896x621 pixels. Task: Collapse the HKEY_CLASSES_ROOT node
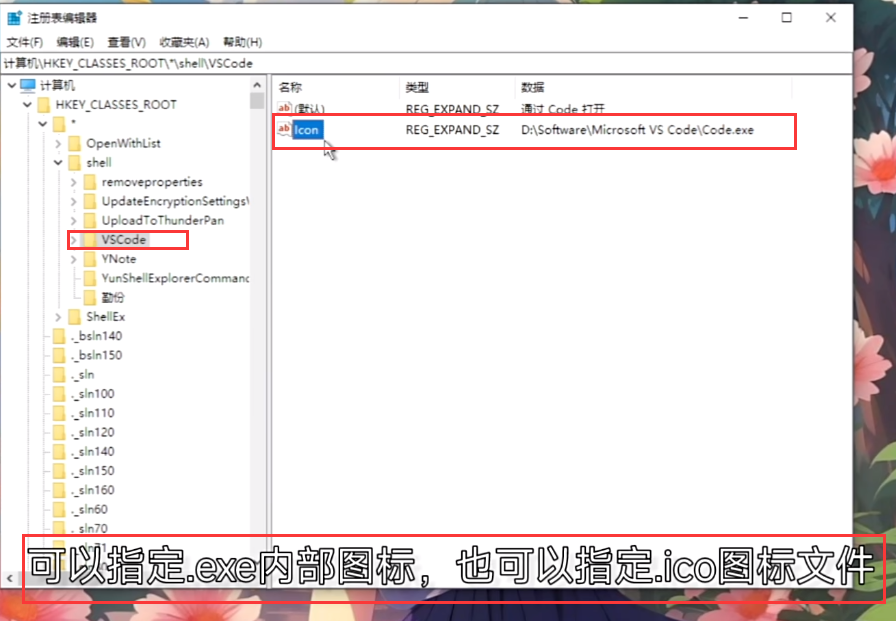coord(26,105)
